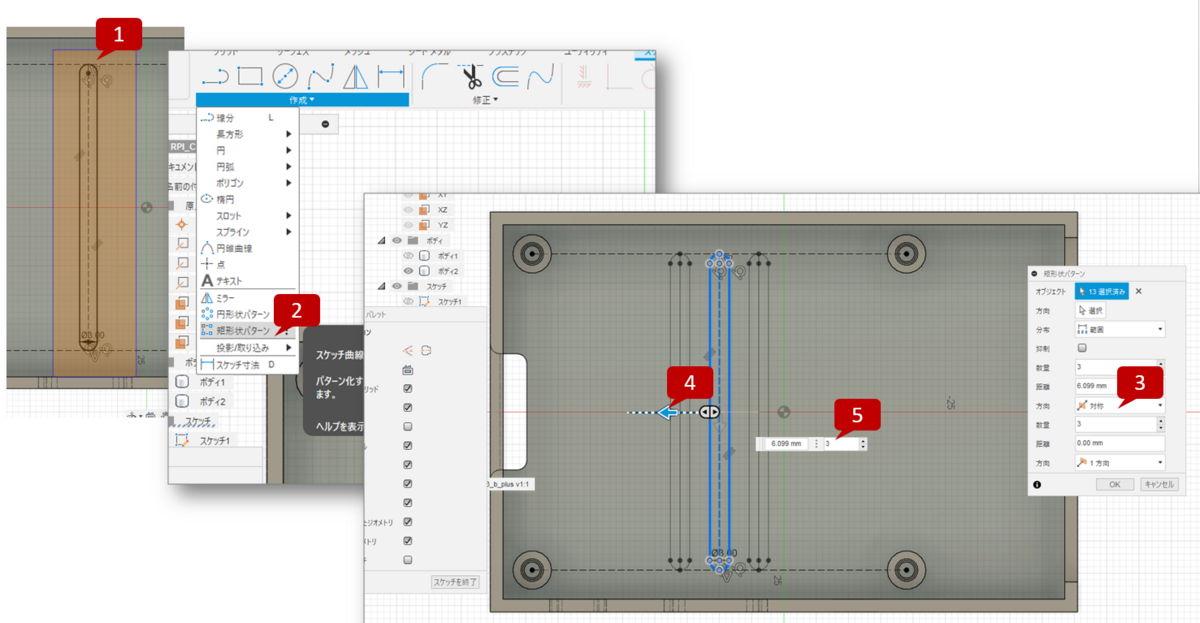The width and height of the screenshot is (1200, 623).
Task: Open the 修正 dropdown in the toolbar
Action: (x=485, y=99)
